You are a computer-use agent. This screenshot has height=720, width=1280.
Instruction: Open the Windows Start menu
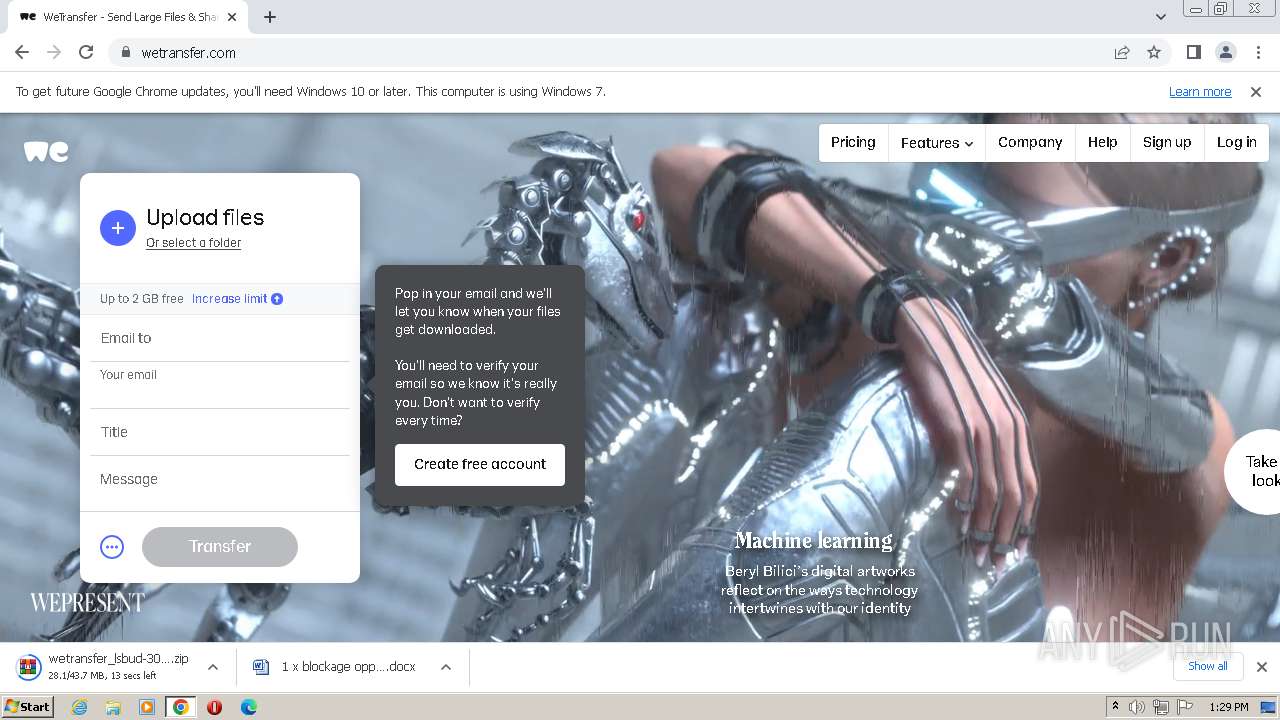tap(27, 707)
